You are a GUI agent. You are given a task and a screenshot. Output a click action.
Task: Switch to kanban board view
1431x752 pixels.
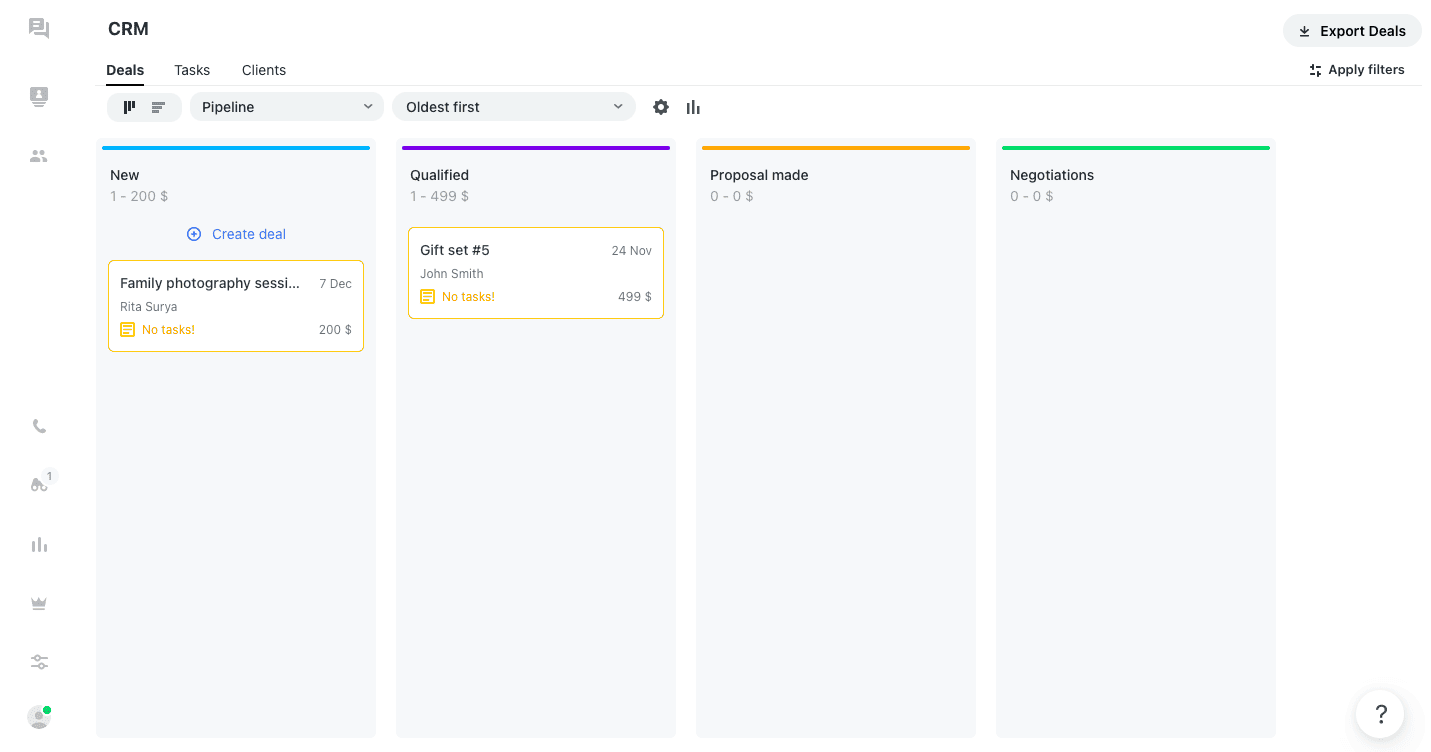(x=130, y=107)
